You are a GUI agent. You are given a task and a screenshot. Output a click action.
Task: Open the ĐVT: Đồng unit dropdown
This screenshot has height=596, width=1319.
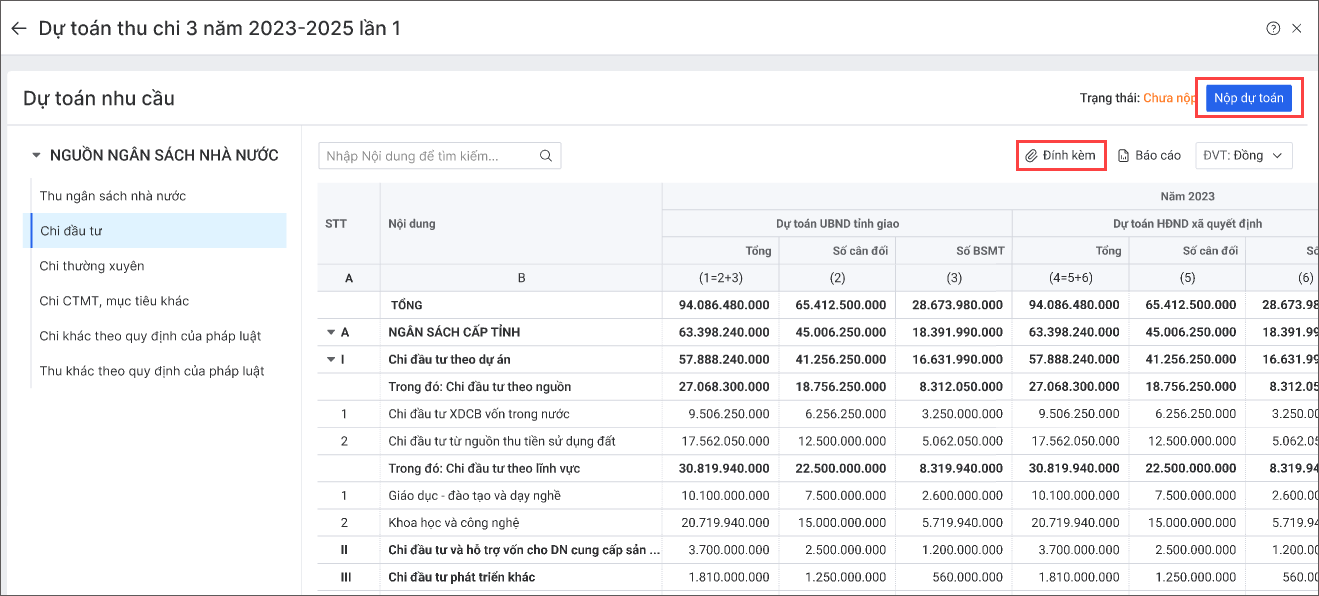1244,156
